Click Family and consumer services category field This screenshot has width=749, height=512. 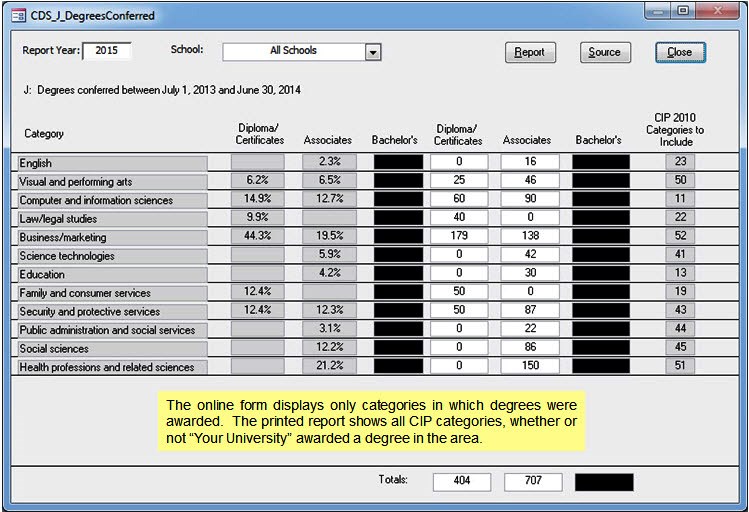click(x=113, y=293)
